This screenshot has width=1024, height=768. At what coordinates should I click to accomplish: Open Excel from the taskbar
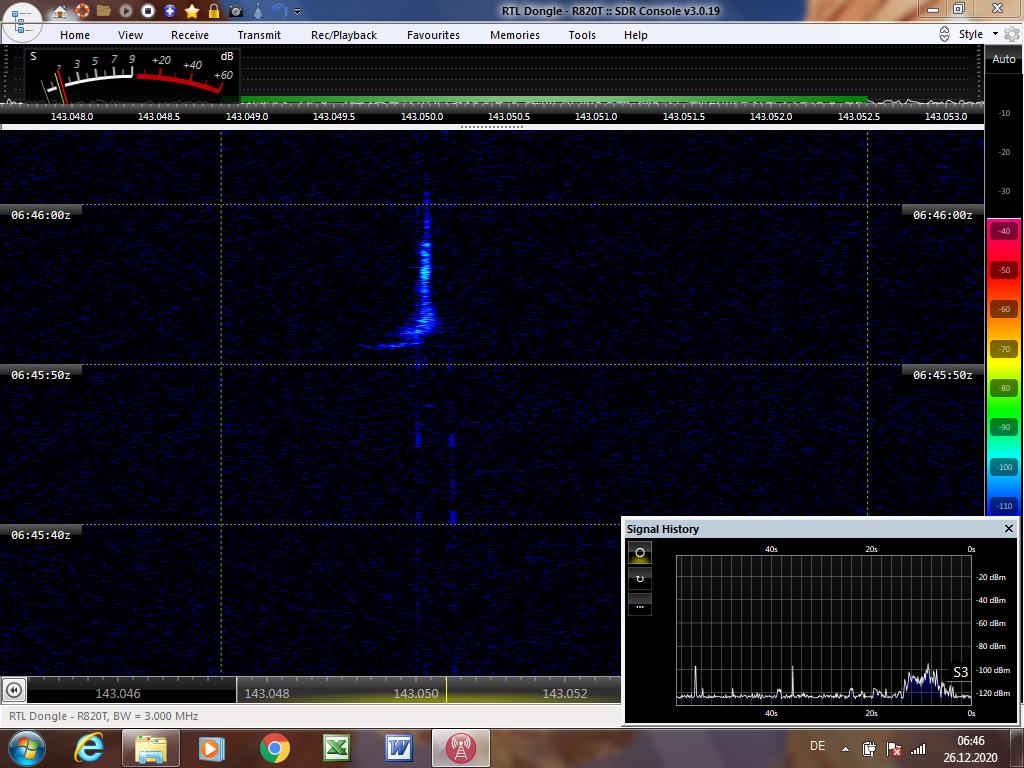(337, 748)
